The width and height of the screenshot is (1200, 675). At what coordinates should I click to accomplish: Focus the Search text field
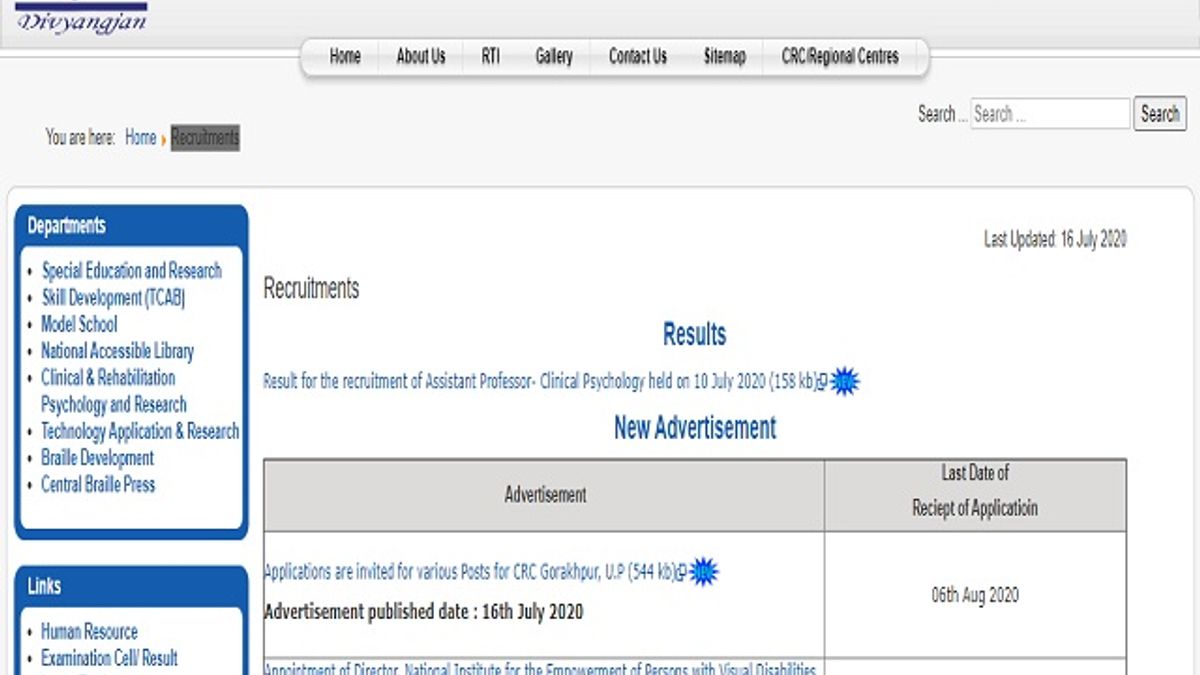1050,114
